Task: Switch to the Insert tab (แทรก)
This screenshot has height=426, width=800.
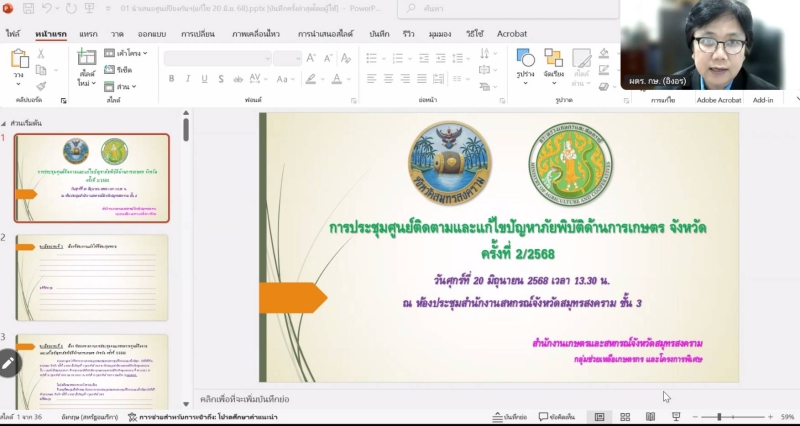Action: point(88,33)
